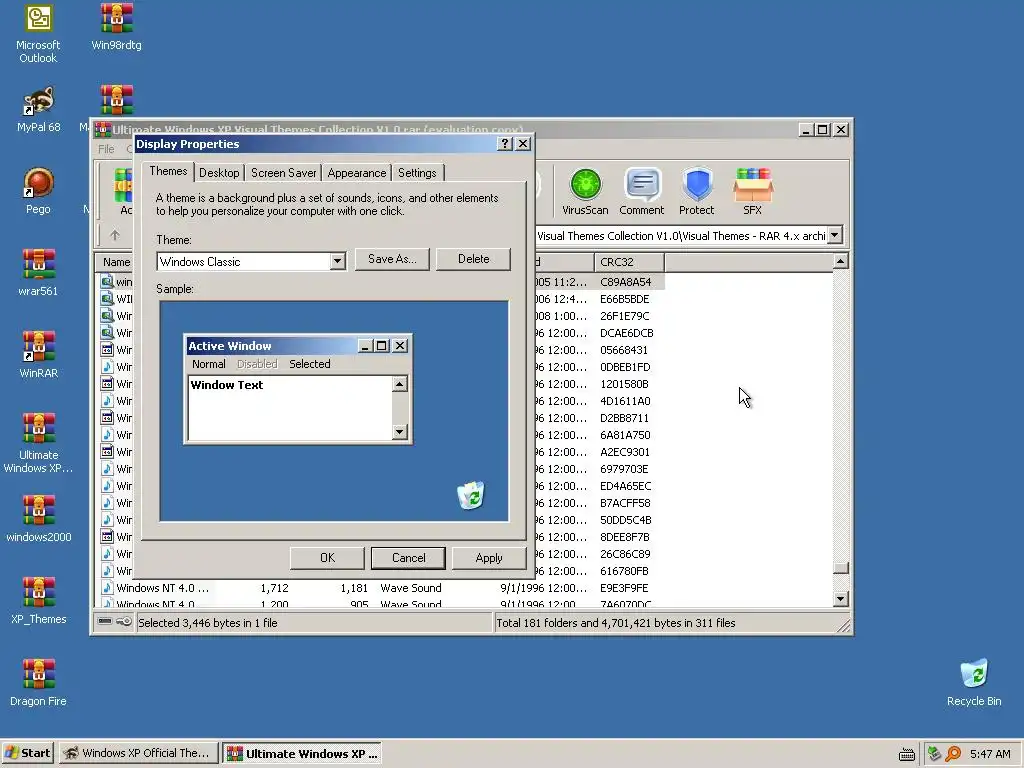1024x768 pixels.
Task: Open the MyPal 68 browser shortcut
Action: click(x=39, y=109)
